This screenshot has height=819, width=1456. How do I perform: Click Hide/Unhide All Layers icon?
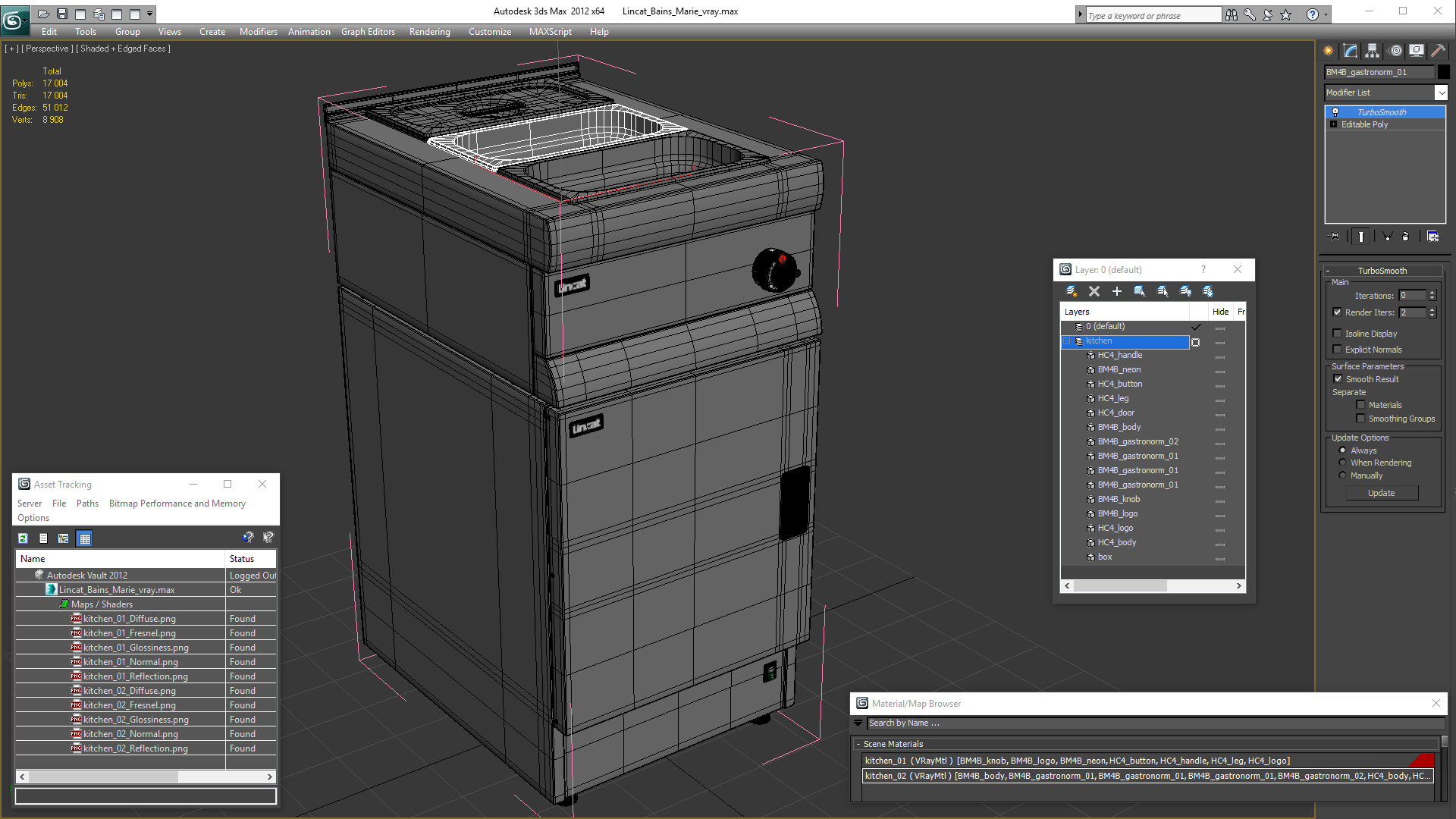pyautogui.click(x=1185, y=291)
